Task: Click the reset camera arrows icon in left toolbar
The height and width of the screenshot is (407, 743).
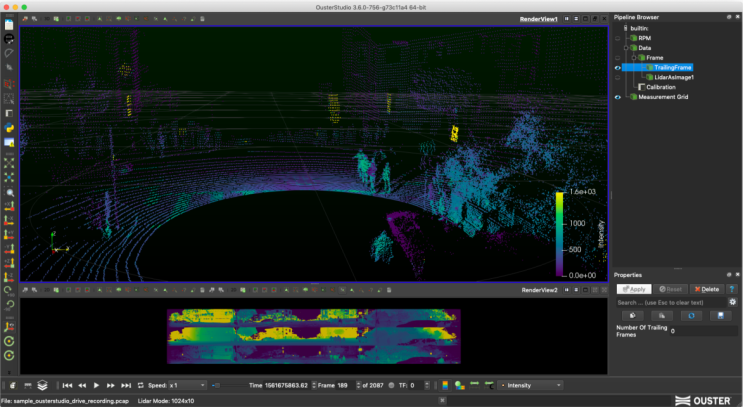Action: point(9,163)
